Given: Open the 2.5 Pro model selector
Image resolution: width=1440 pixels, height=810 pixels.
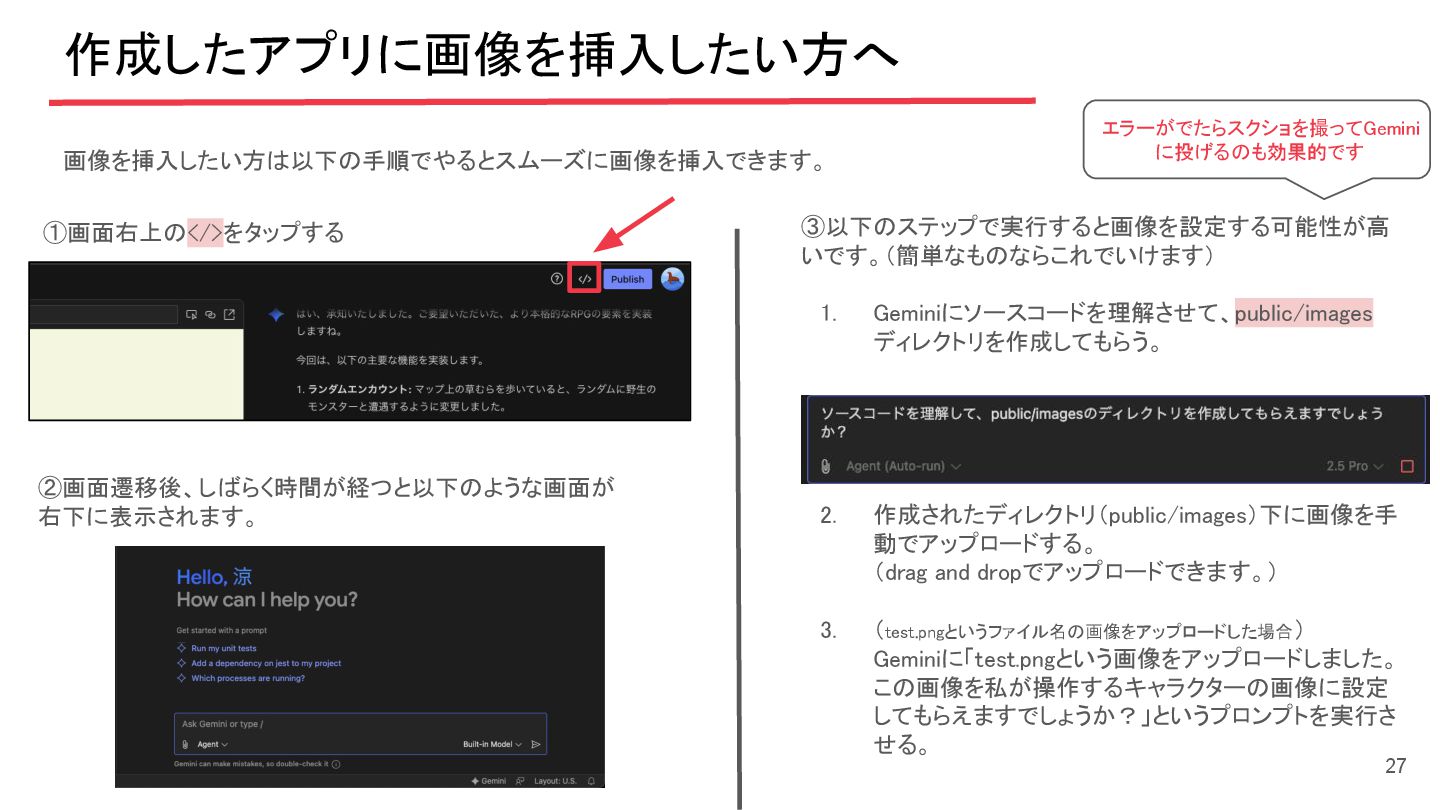Looking at the screenshot, I should [x=1355, y=466].
